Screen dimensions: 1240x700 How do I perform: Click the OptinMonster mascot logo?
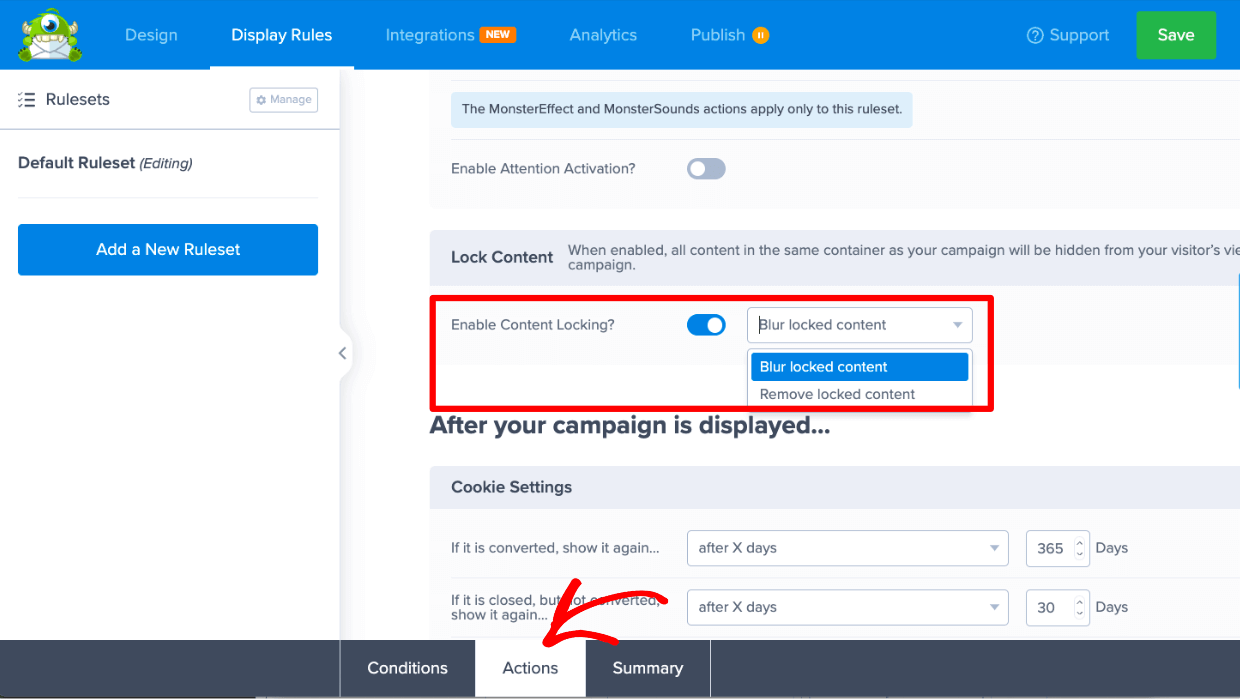48,34
